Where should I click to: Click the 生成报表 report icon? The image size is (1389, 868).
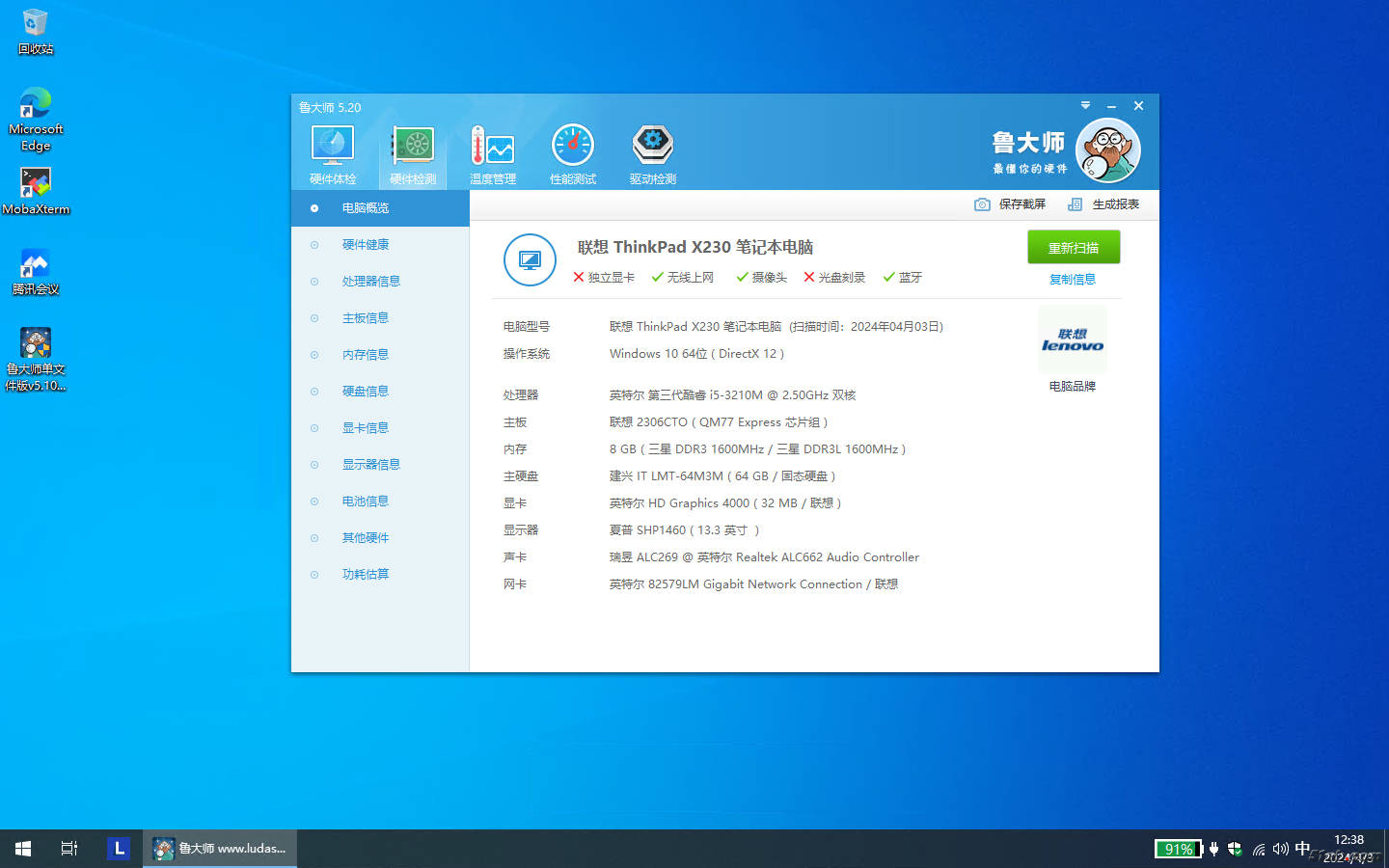(x=1075, y=204)
